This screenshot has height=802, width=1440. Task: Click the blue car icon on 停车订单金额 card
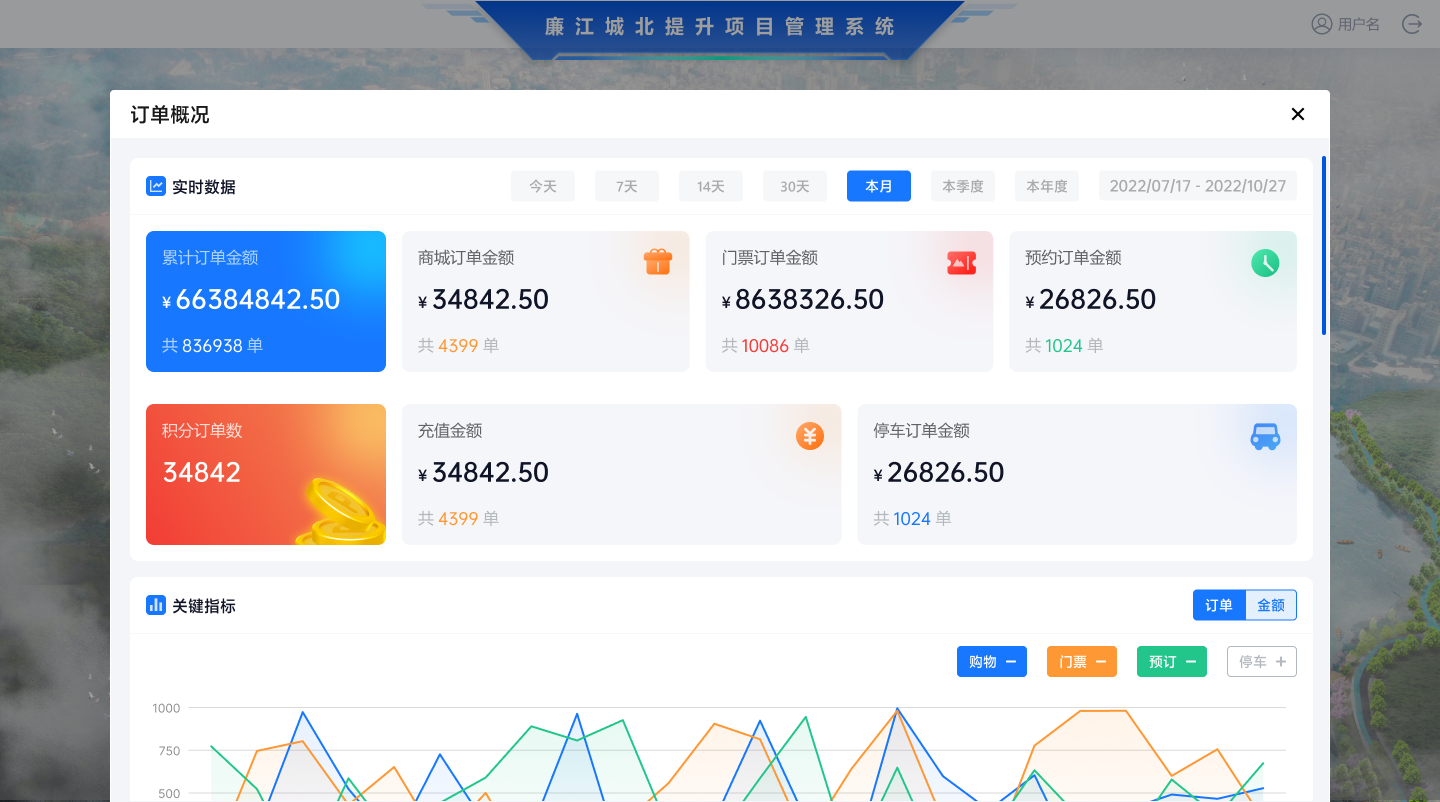tap(1265, 436)
